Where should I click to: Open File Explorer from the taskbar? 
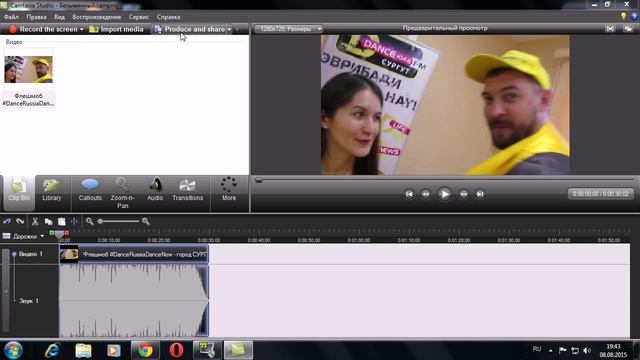[x=83, y=350]
